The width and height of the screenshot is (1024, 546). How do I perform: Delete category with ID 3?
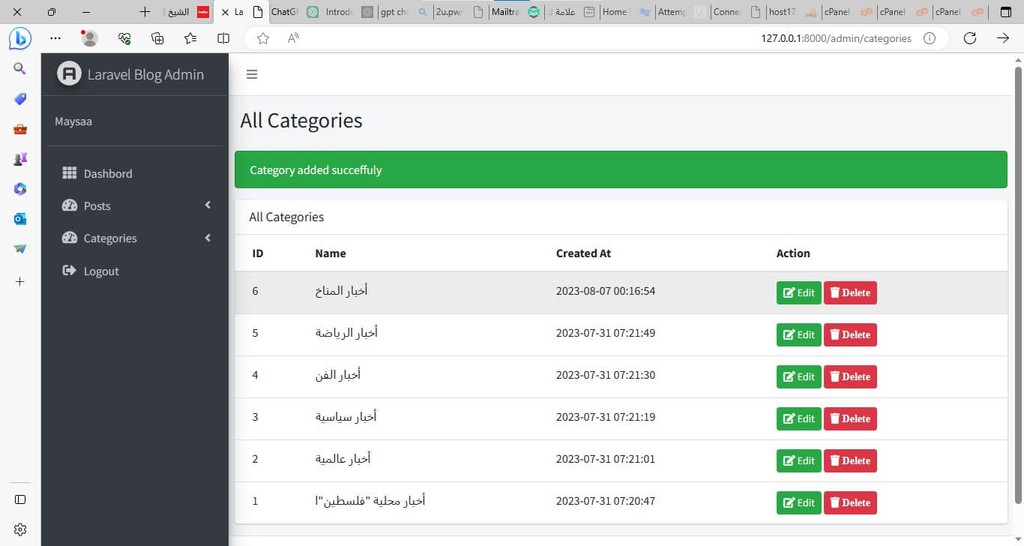pyautogui.click(x=850, y=419)
